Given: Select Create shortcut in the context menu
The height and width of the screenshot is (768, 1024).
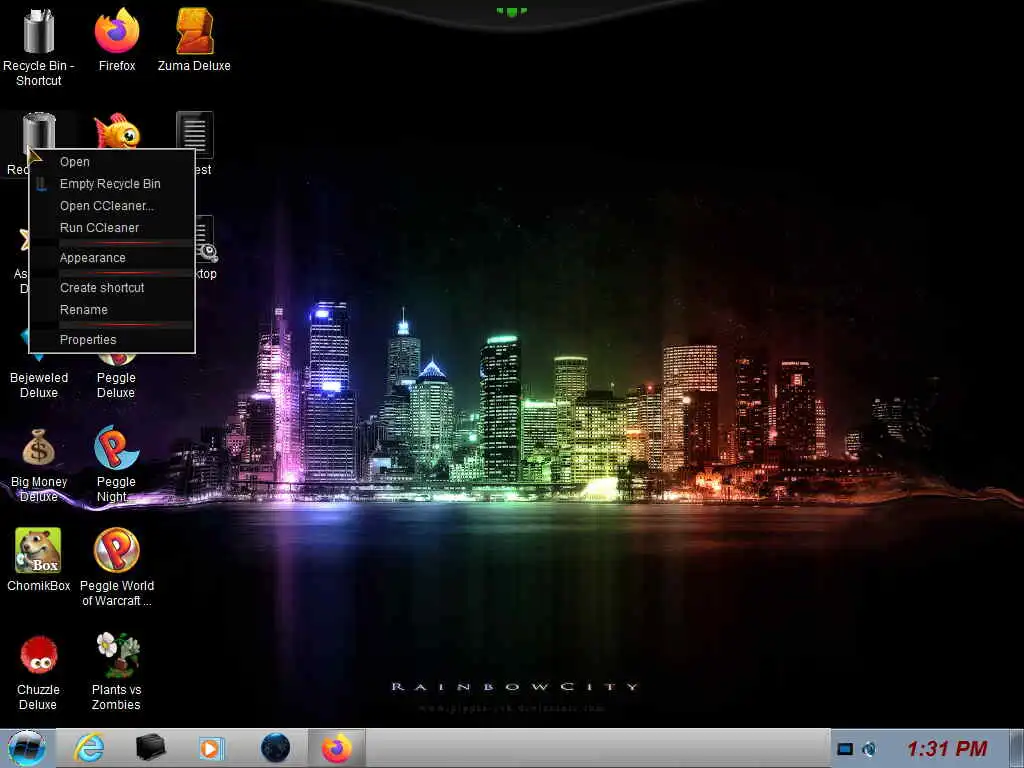Looking at the screenshot, I should (x=112, y=288).
